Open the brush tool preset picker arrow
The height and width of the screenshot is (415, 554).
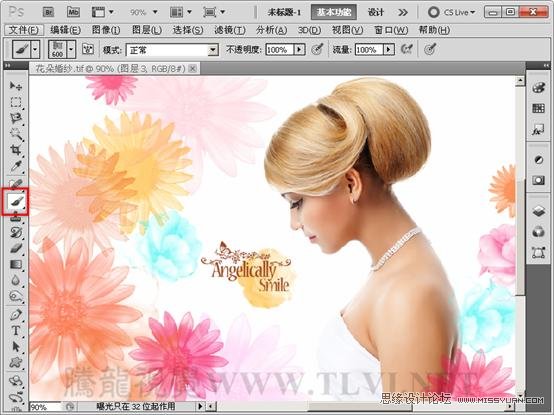coord(35,49)
